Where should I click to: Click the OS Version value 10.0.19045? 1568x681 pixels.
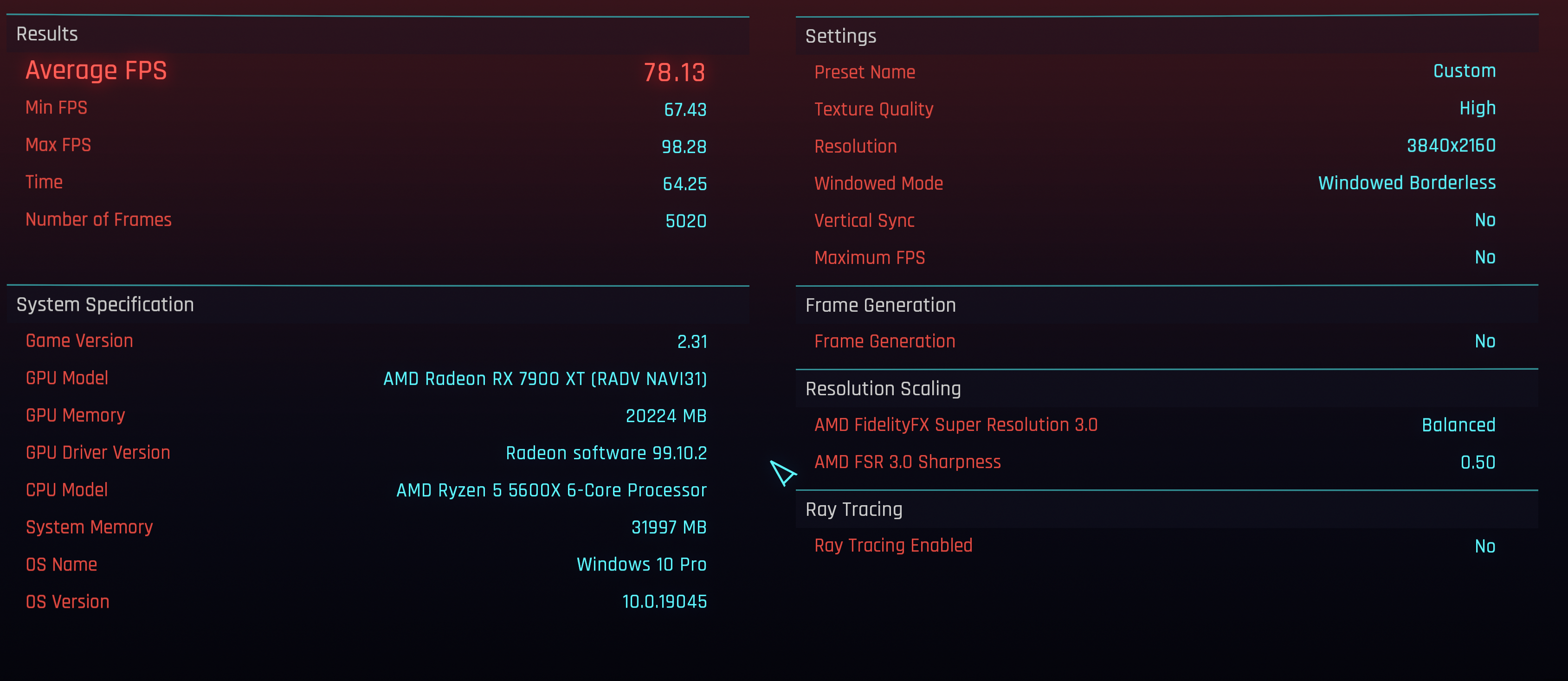click(x=664, y=602)
